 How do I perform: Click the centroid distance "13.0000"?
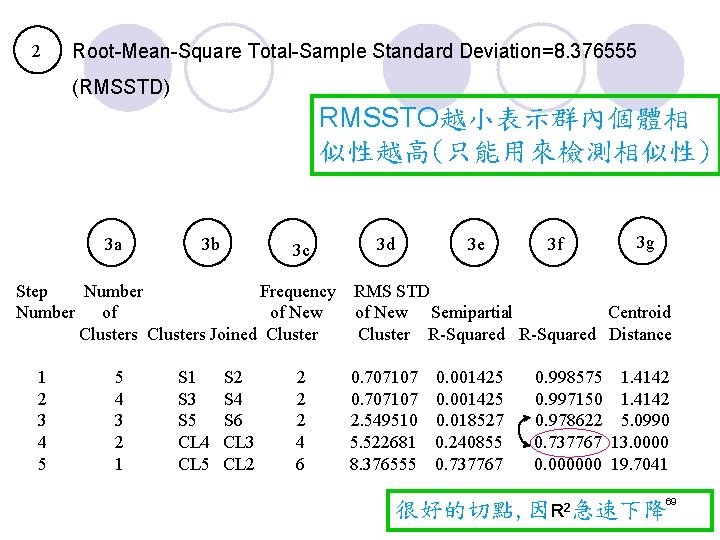(x=640, y=442)
